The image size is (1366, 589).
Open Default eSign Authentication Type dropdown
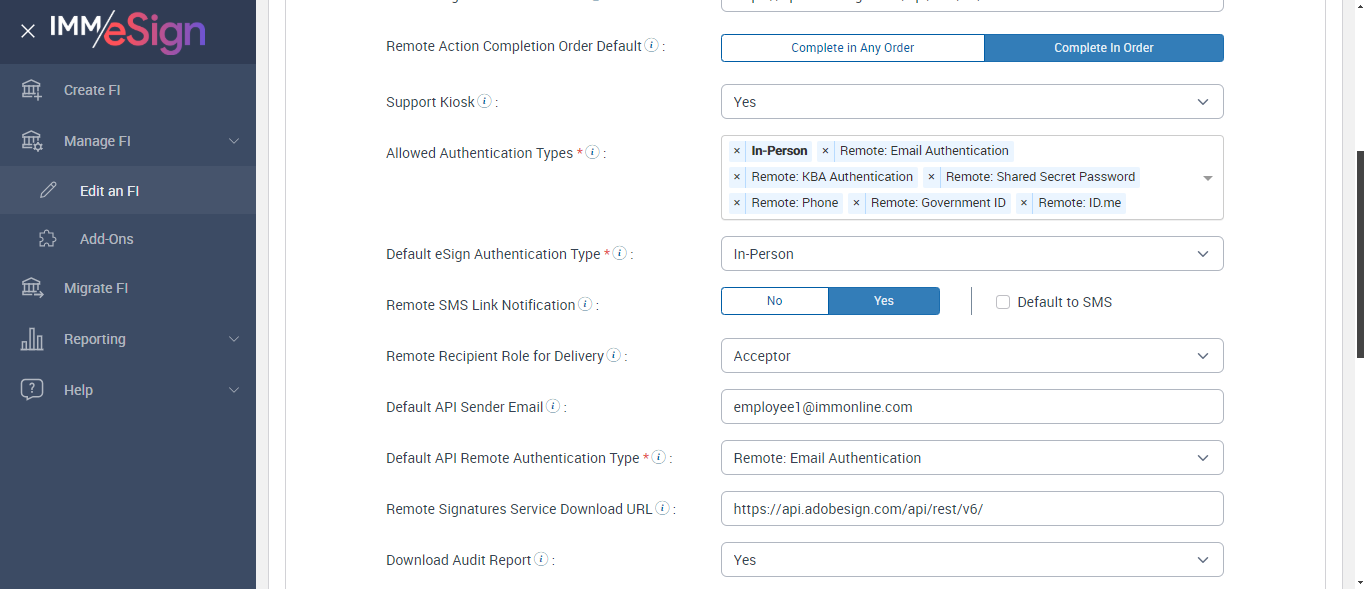click(x=971, y=254)
